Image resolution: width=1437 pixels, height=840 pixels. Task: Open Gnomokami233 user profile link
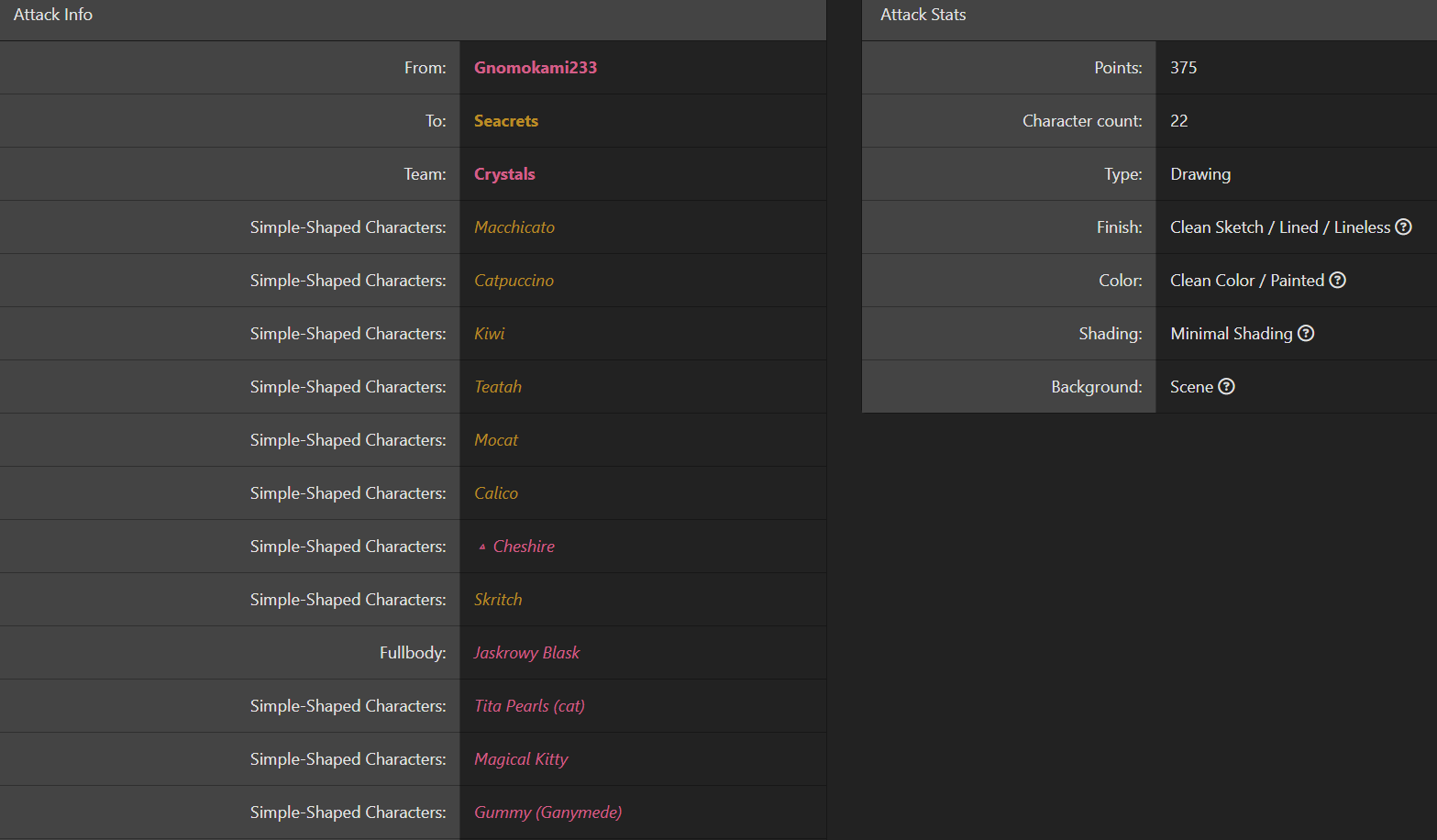(535, 68)
